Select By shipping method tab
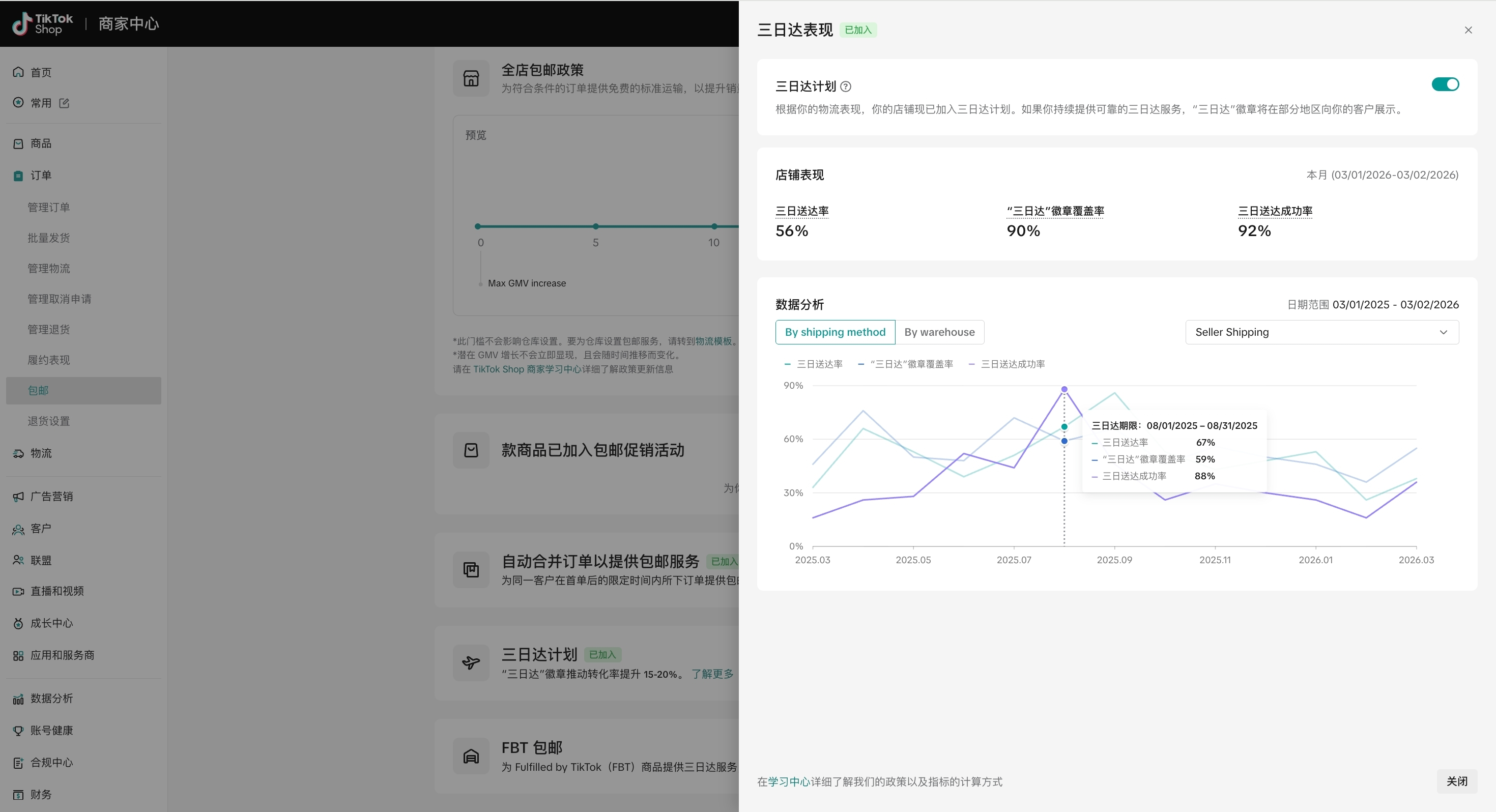 pyautogui.click(x=835, y=332)
